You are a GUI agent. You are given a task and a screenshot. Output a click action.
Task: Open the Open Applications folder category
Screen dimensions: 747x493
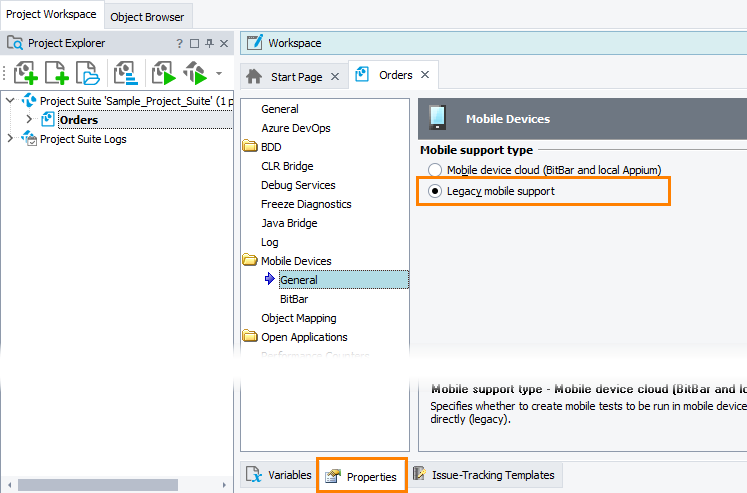tap(304, 337)
